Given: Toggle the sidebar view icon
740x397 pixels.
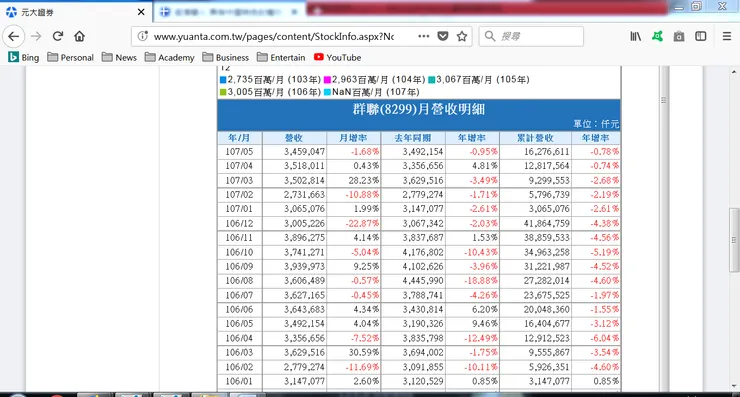Looking at the screenshot, I should click(x=701, y=36).
